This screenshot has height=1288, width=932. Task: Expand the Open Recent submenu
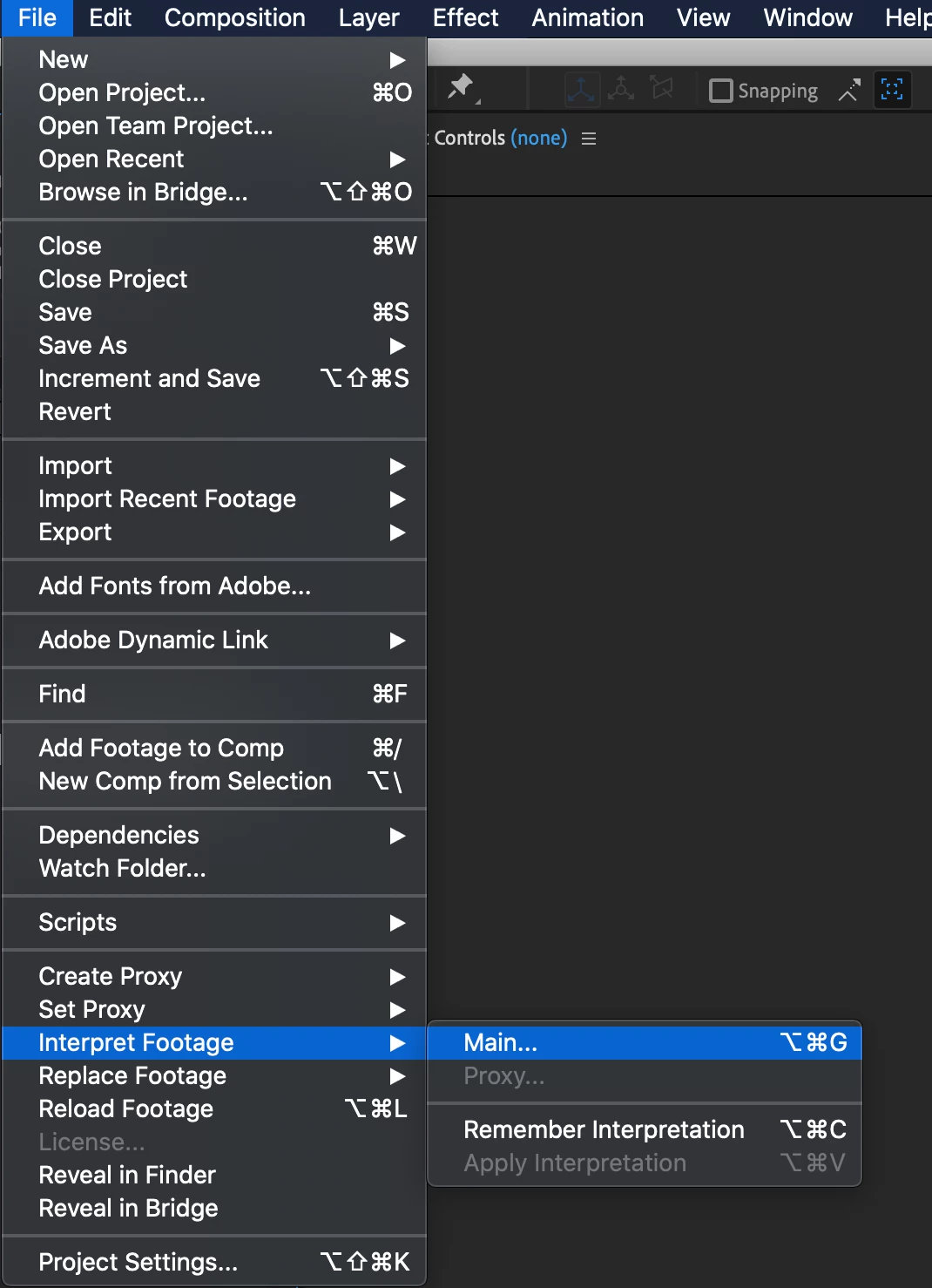(214, 159)
